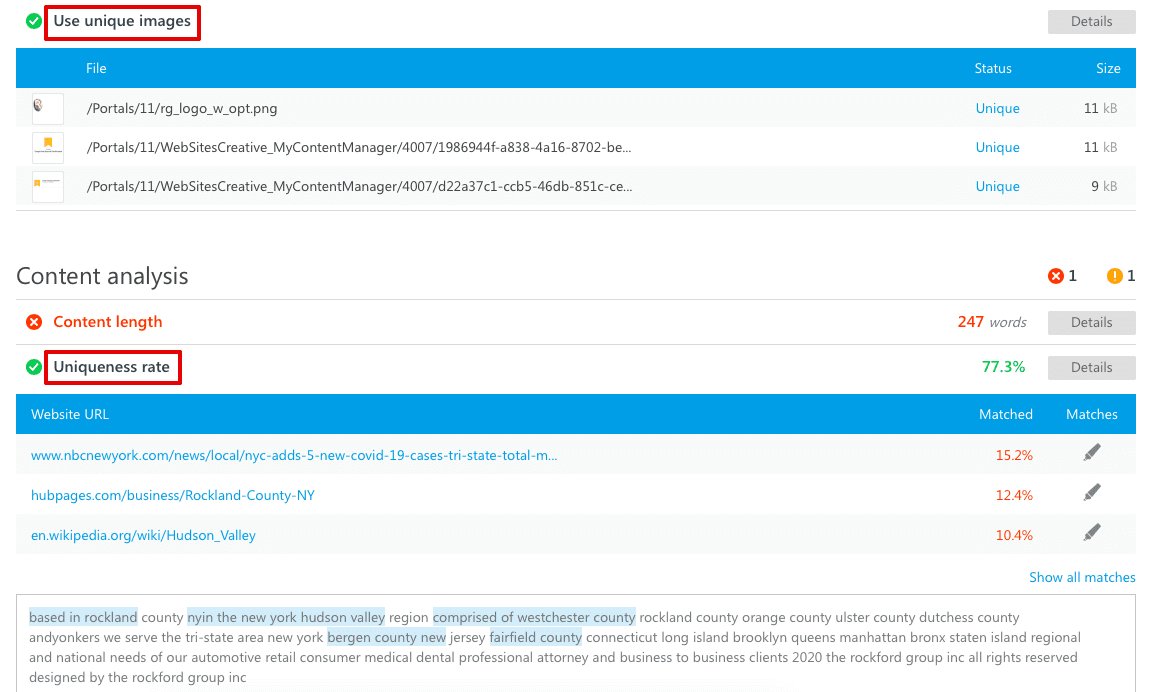The image size is (1154, 692).
Task: Click the Matched column header
Action: (x=1005, y=414)
